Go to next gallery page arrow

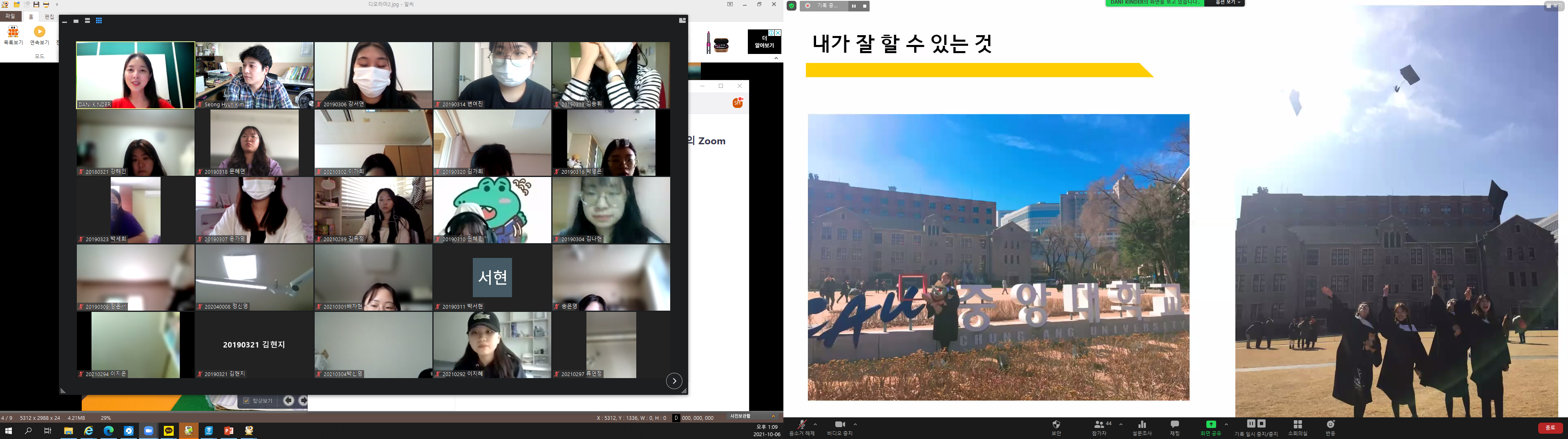pos(674,381)
